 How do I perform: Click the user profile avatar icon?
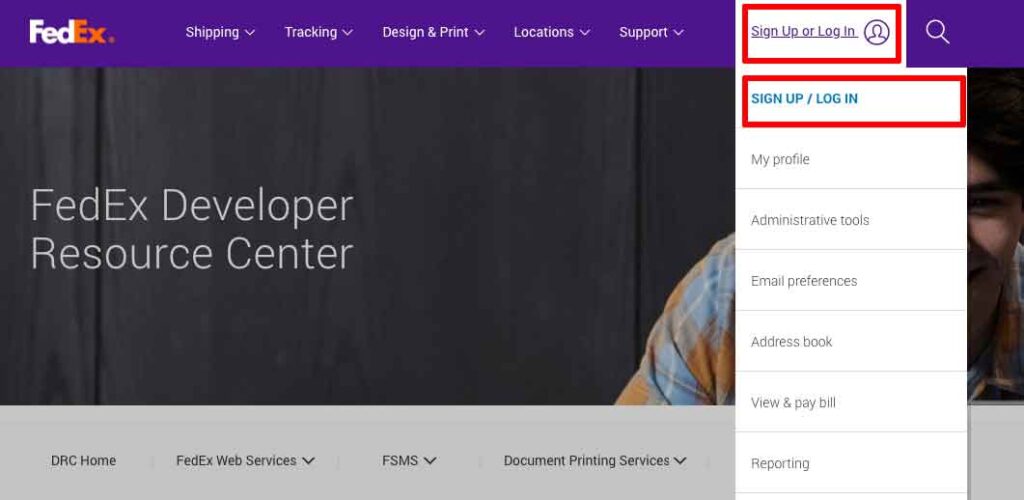876,32
